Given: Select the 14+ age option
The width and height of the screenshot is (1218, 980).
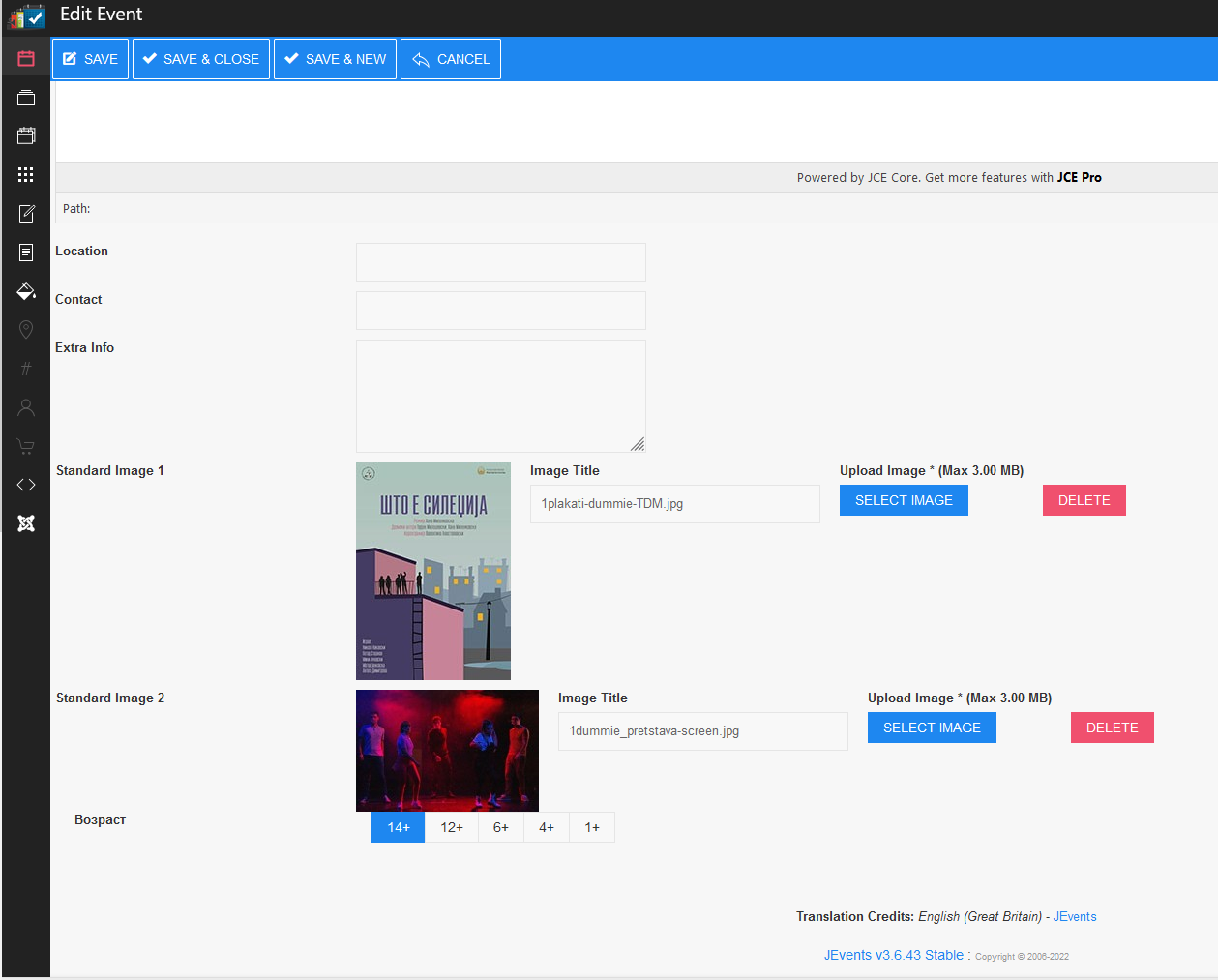Looking at the screenshot, I should click(399, 827).
